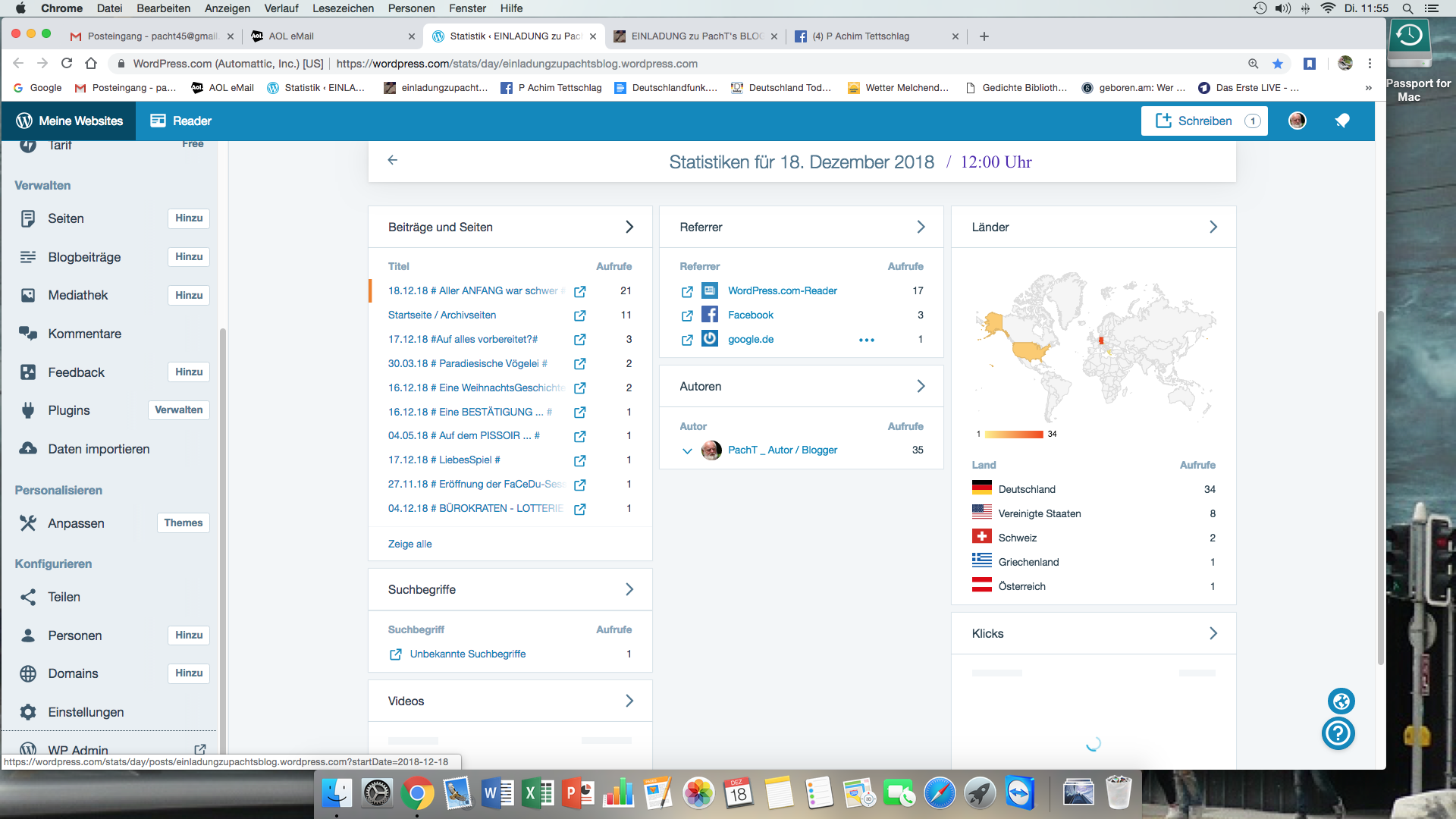Open the Reader tab
Image resolution: width=1456 pixels, height=819 pixels.
[x=180, y=121]
